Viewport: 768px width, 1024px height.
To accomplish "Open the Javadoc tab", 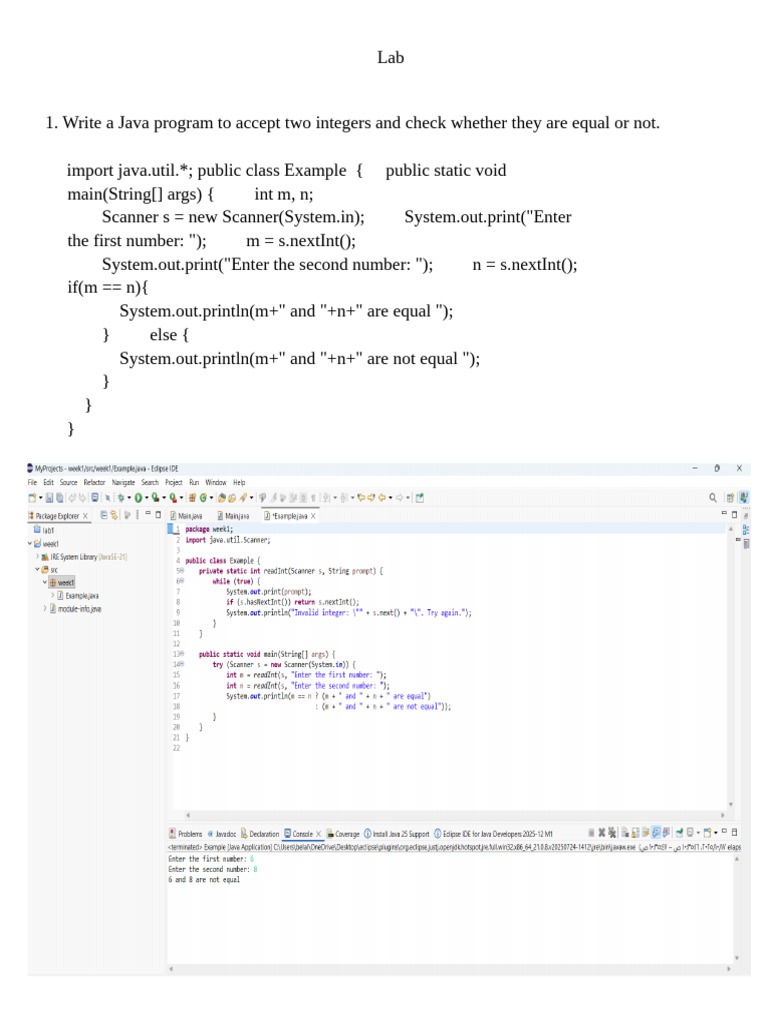I will click(221, 834).
